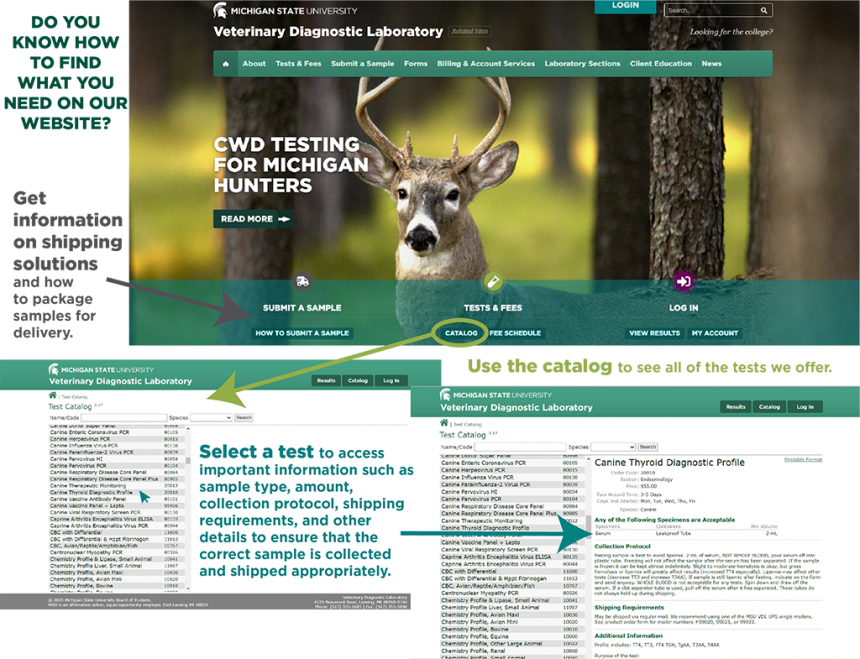Click Results button on the left catalog page
860x659 pixels.
coord(326,380)
